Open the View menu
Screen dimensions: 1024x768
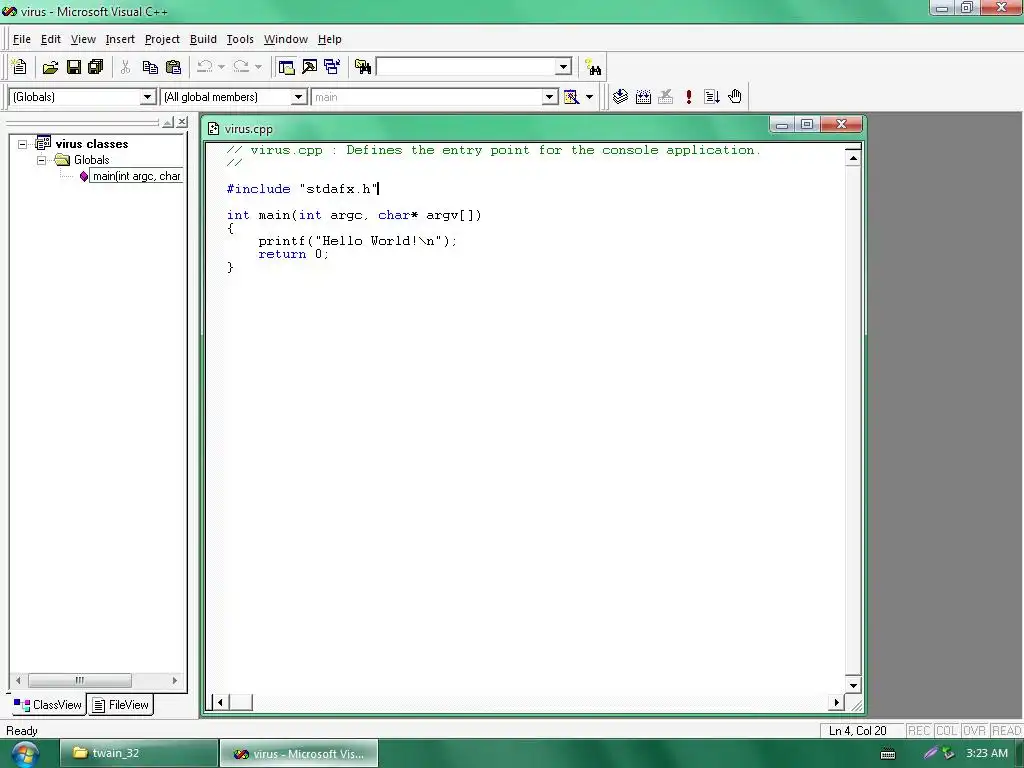click(x=83, y=39)
